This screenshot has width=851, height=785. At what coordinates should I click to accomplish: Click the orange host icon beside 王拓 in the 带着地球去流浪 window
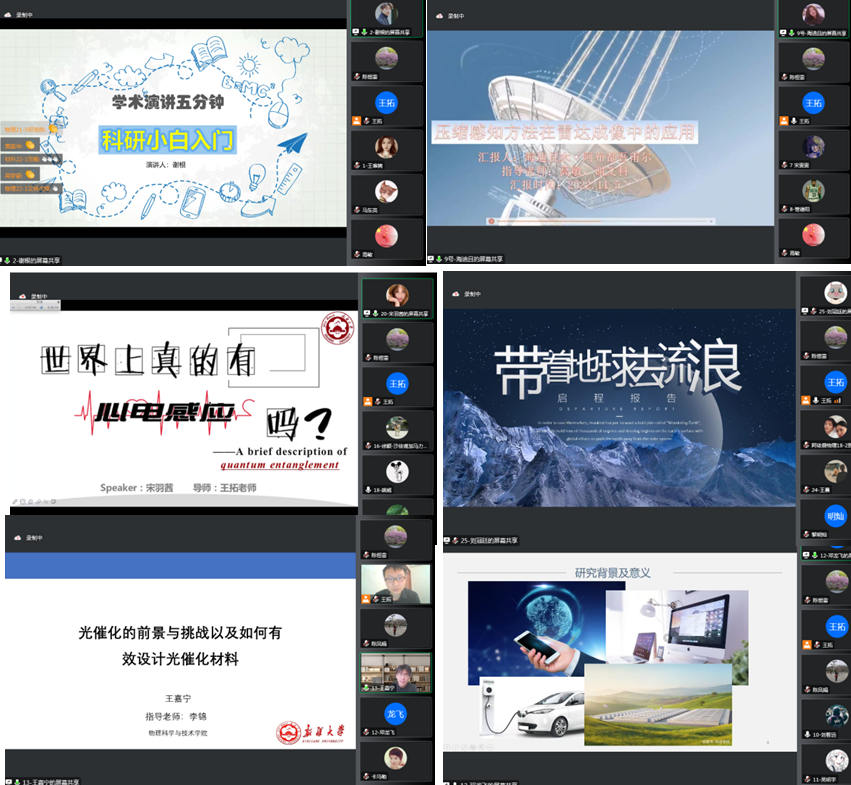click(x=806, y=400)
